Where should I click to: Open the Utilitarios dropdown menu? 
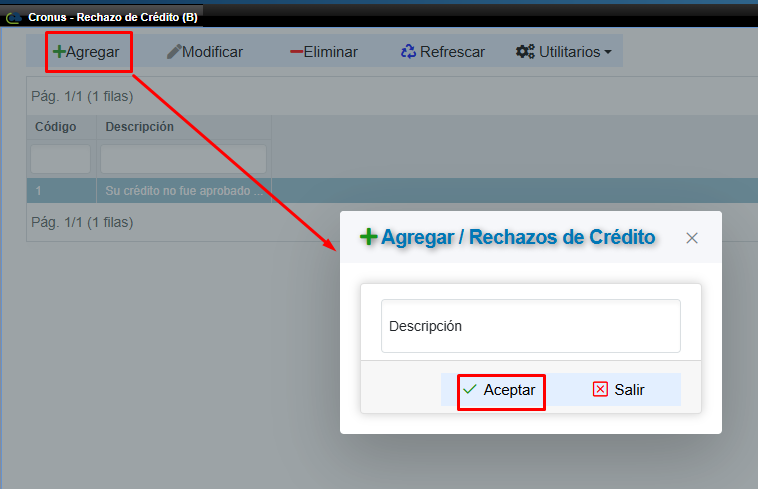pyautogui.click(x=564, y=52)
